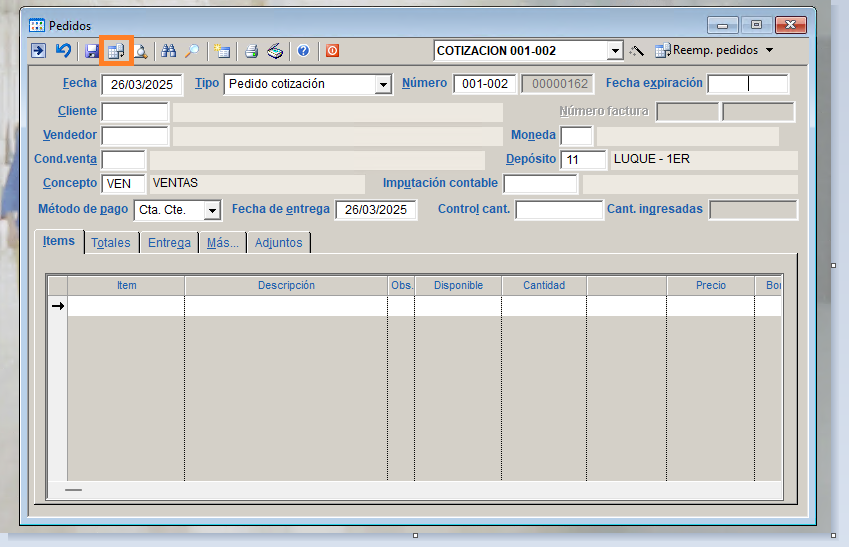Click the magnifying glass icon in toolbar
The image size is (849, 547).
pyautogui.click(x=191, y=51)
